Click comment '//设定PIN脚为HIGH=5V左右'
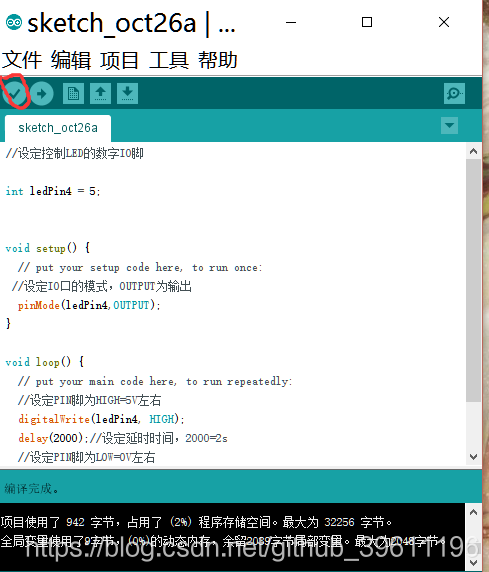489x572 pixels. (x=89, y=400)
